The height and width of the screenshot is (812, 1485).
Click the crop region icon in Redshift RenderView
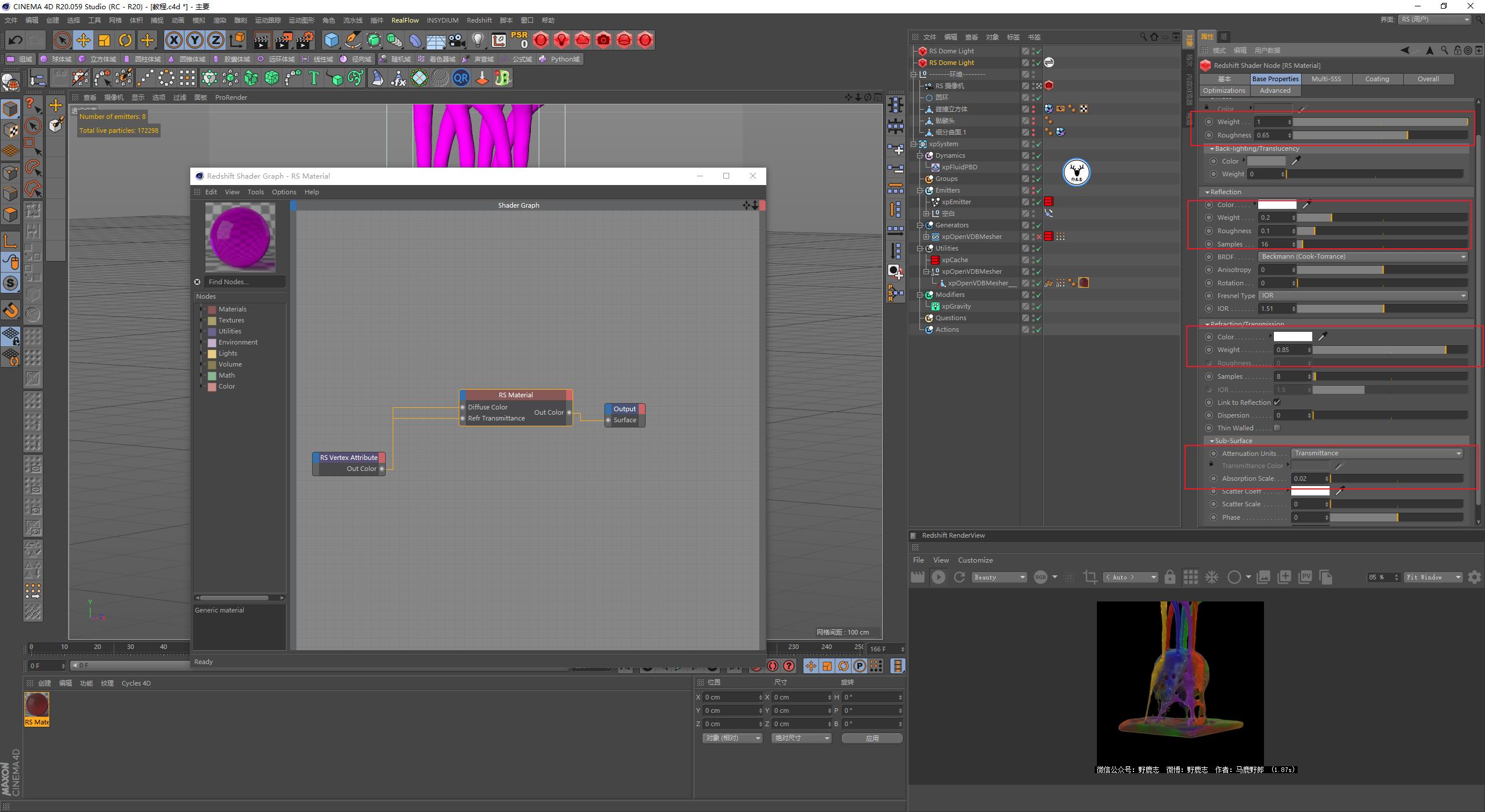(x=1089, y=577)
